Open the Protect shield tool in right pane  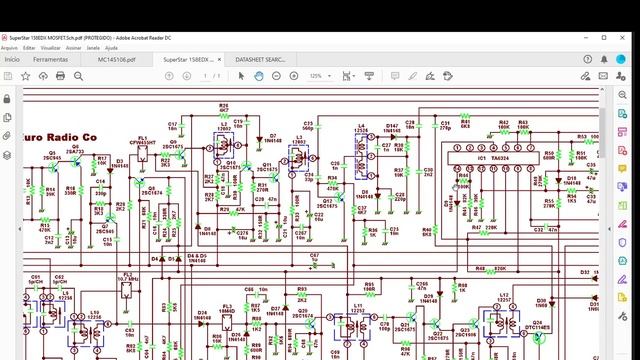[x=622, y=242]
